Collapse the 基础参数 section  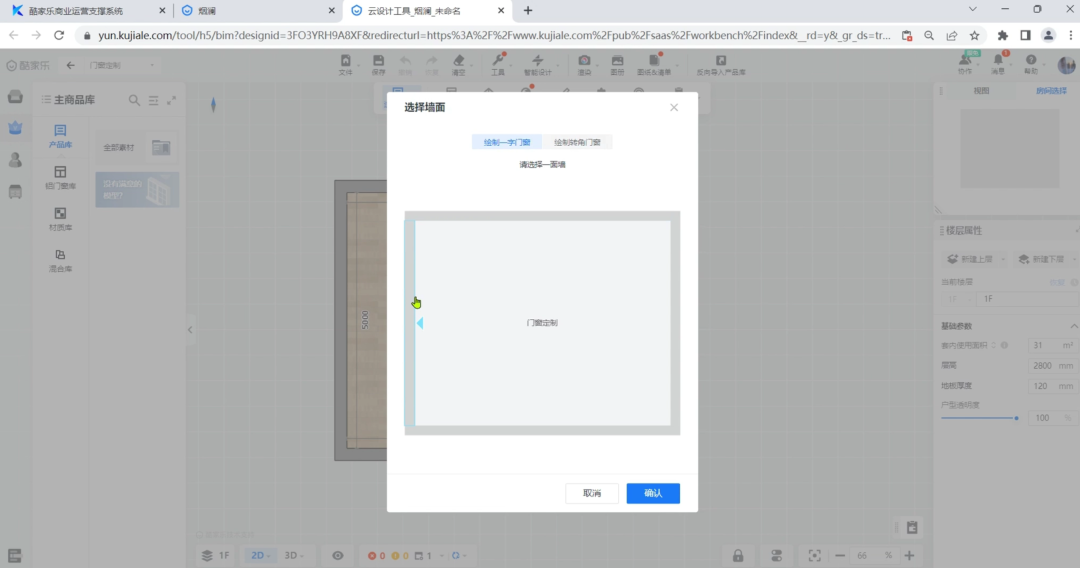pyautogui.click(x=1073, y=326)
